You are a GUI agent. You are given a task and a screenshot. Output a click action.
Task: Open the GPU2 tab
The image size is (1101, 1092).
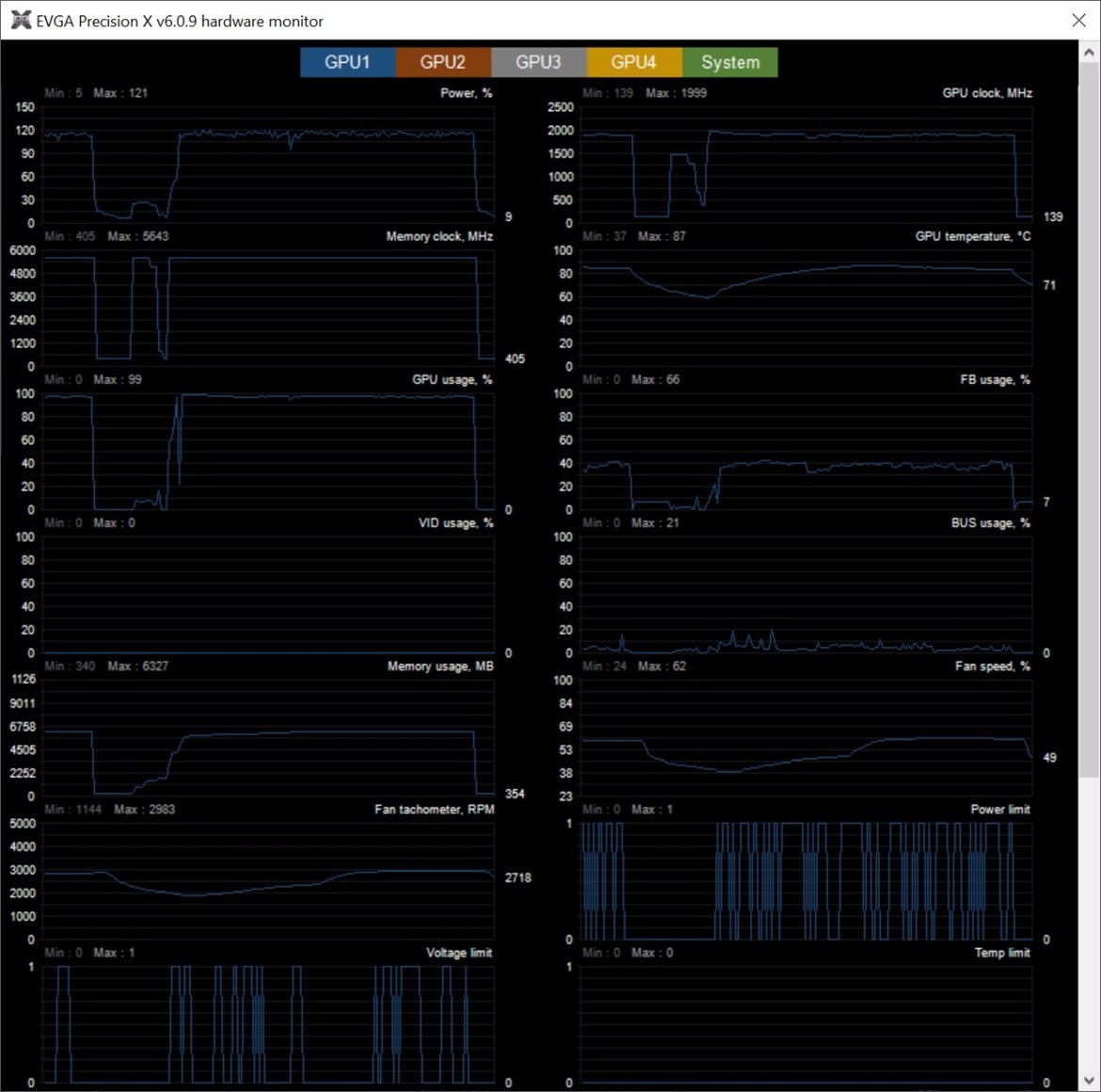(443, 62)
